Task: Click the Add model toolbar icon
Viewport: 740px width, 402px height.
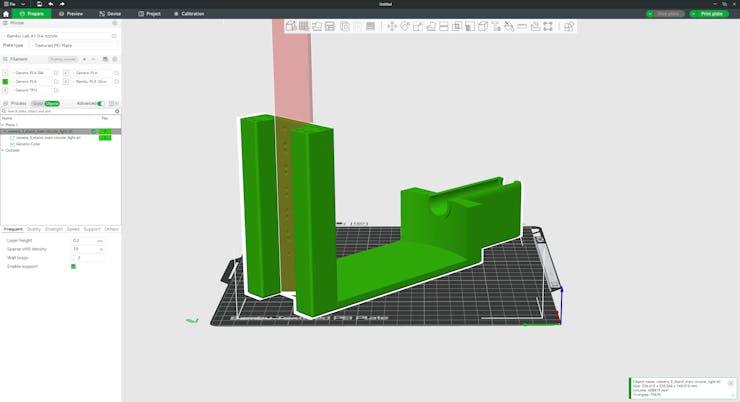Action: (x=291, y=26)
